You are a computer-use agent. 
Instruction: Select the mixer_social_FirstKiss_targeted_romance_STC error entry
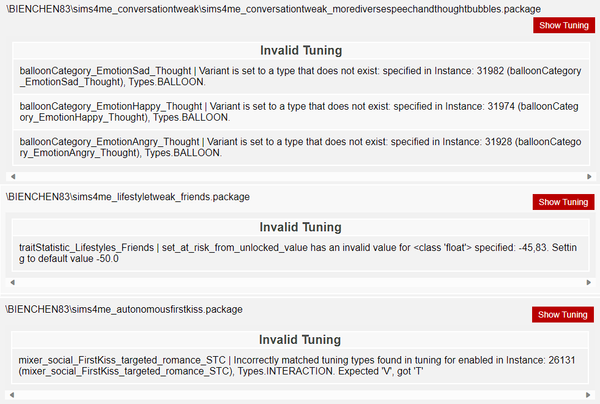coord(299,365)
